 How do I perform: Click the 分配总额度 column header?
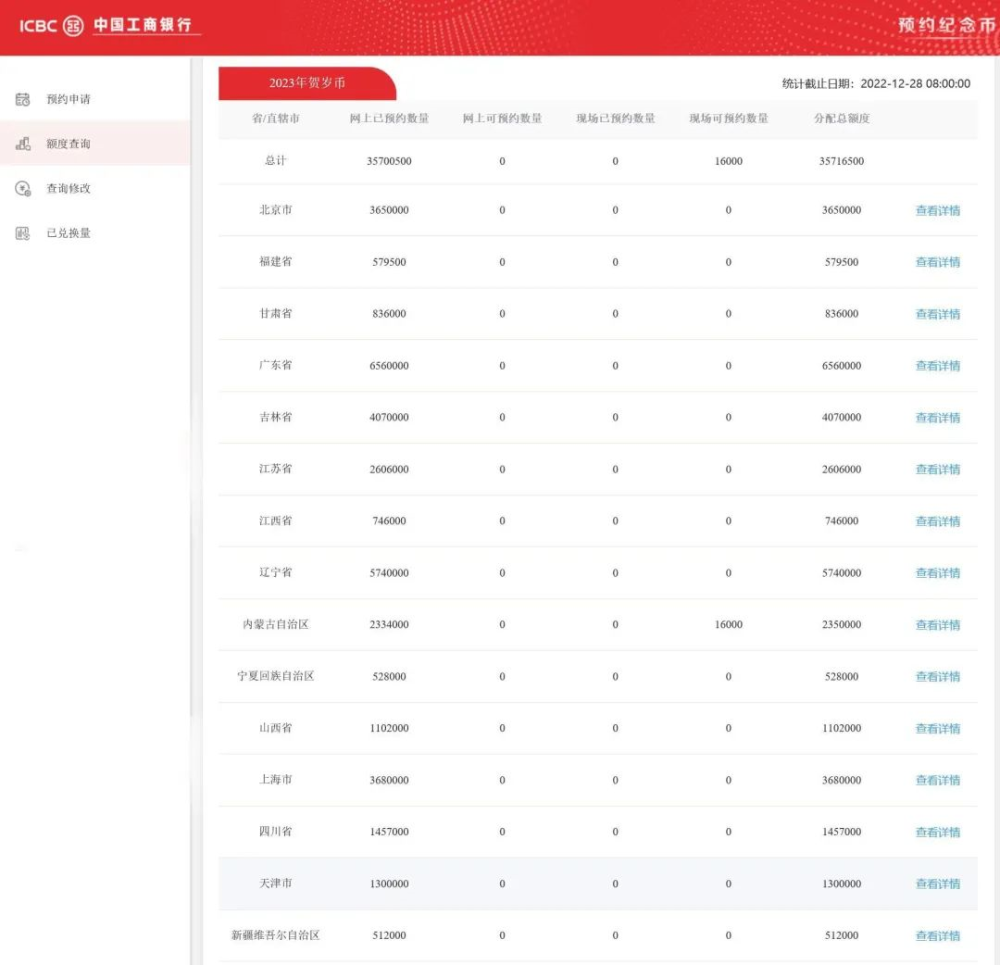pyautogui.click(x=842, y=118)
